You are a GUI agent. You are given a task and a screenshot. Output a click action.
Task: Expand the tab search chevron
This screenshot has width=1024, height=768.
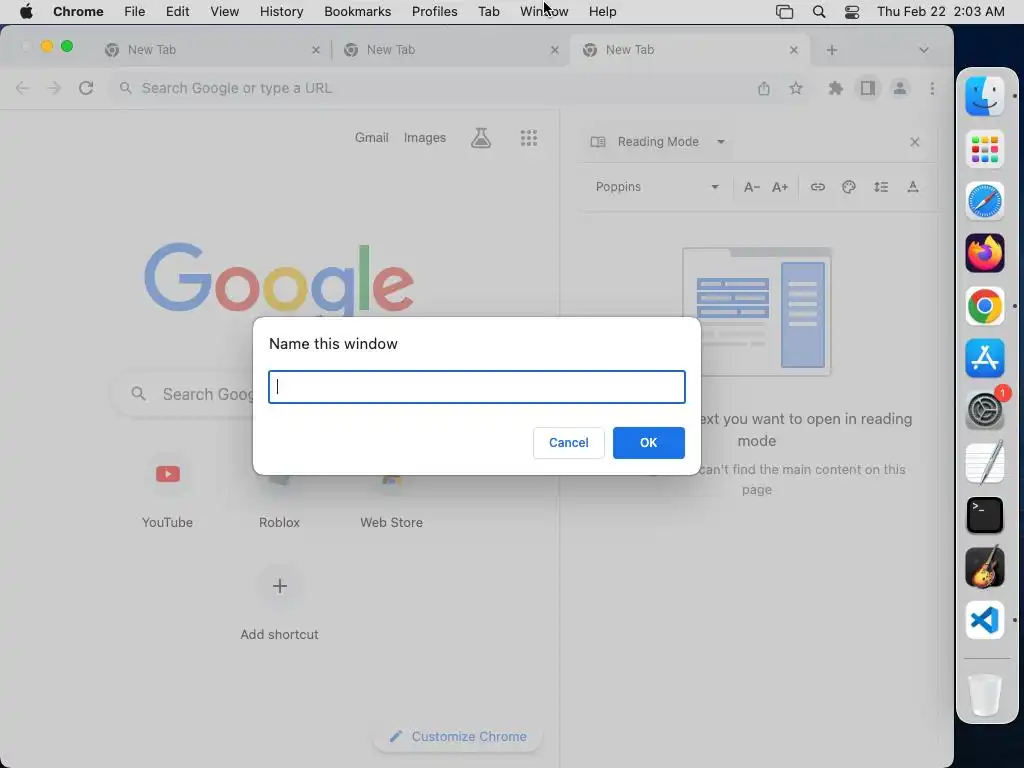click(x=923, y=50)
